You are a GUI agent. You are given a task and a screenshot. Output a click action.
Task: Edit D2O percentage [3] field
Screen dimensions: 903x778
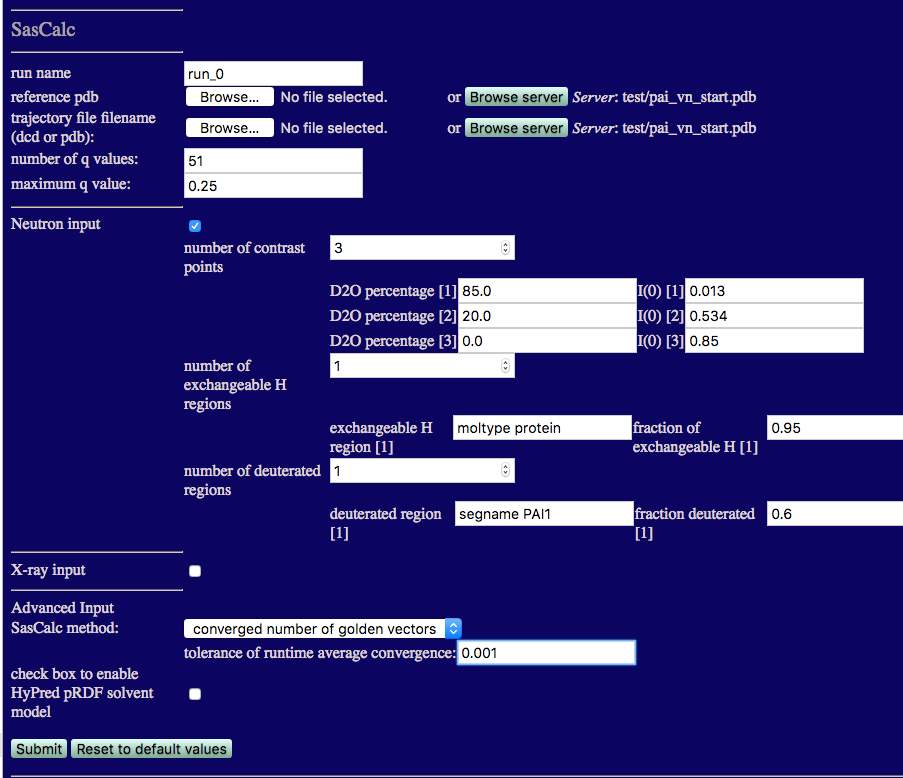pyautogui.click(x=547, y=341)
